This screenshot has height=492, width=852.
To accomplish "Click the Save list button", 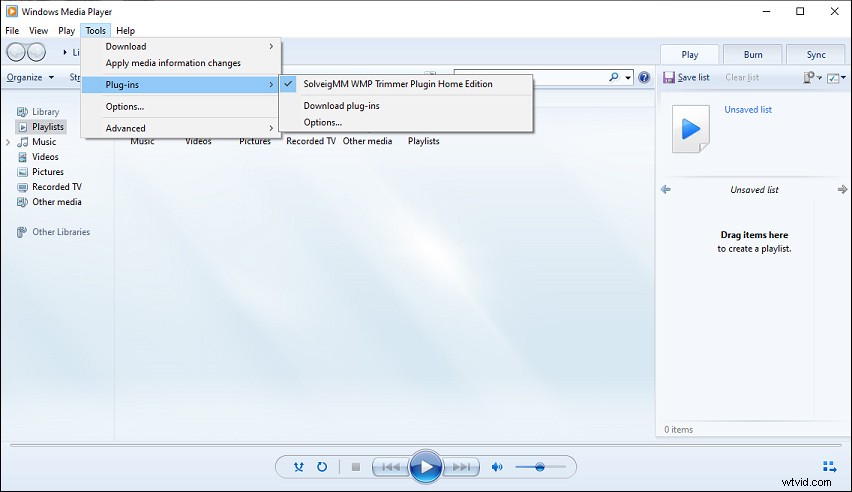I will 686,77.
